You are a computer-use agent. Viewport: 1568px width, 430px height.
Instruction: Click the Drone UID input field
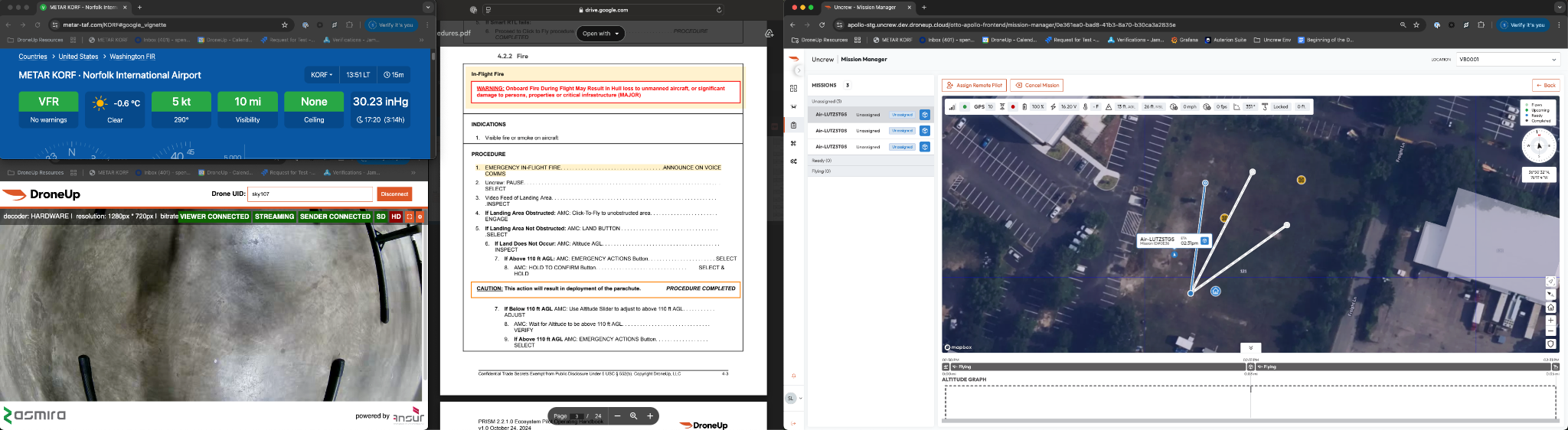coord(309,194)
